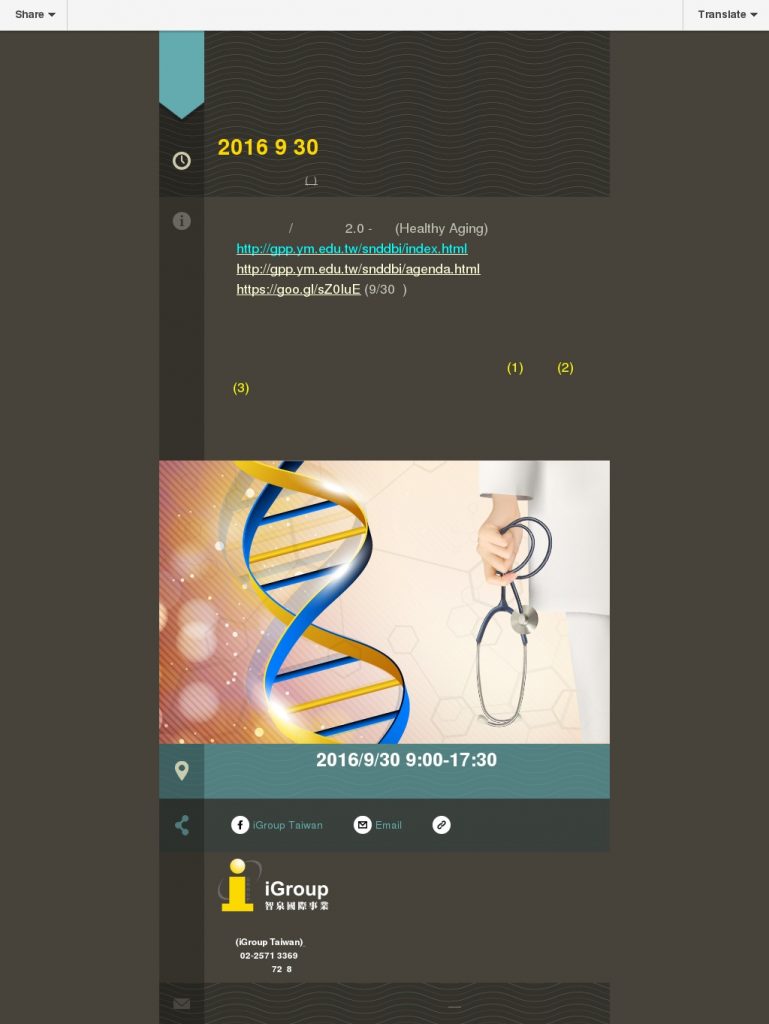
Task: Click the mail icon at the bottom of the sidebar
Action: pyautogui.click(x=181, y=1004)
